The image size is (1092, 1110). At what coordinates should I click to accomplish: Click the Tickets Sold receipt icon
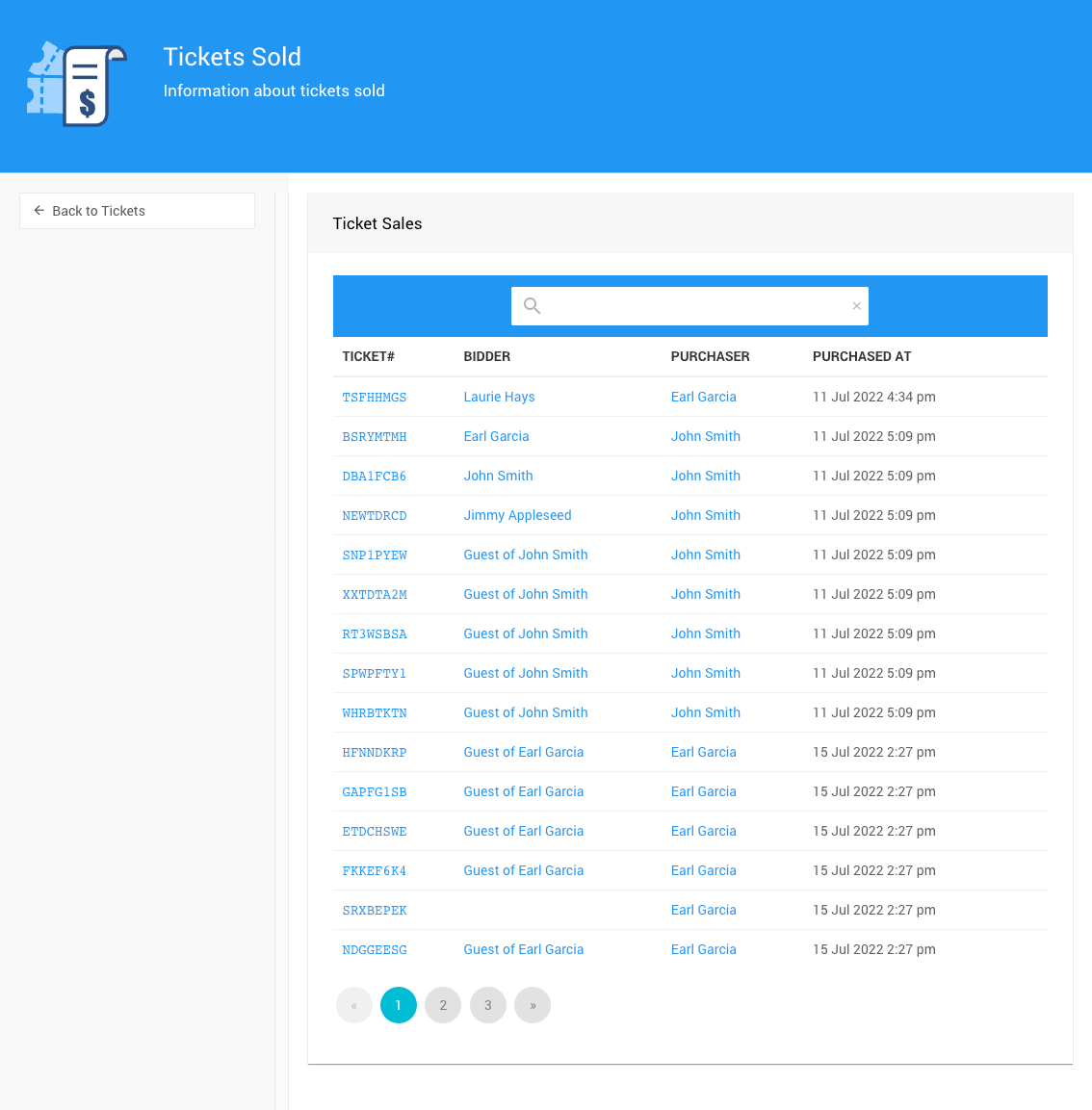click(76, 85)
